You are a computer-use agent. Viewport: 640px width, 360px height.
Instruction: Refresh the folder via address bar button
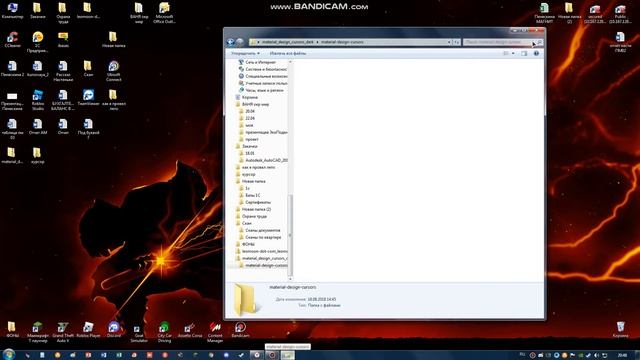(456, 42)
